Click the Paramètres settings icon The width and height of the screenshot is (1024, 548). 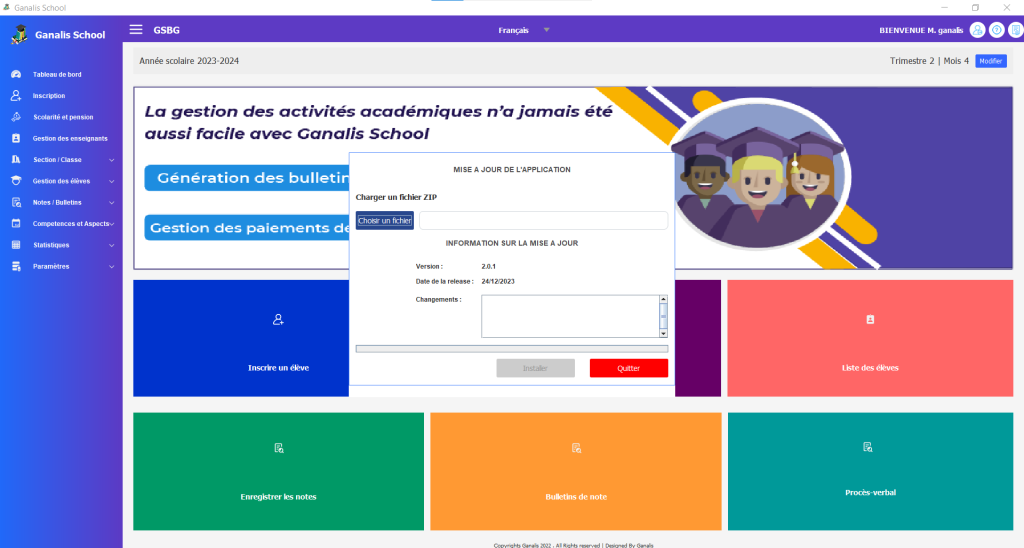pyautogui.click(x=16, y=266)
